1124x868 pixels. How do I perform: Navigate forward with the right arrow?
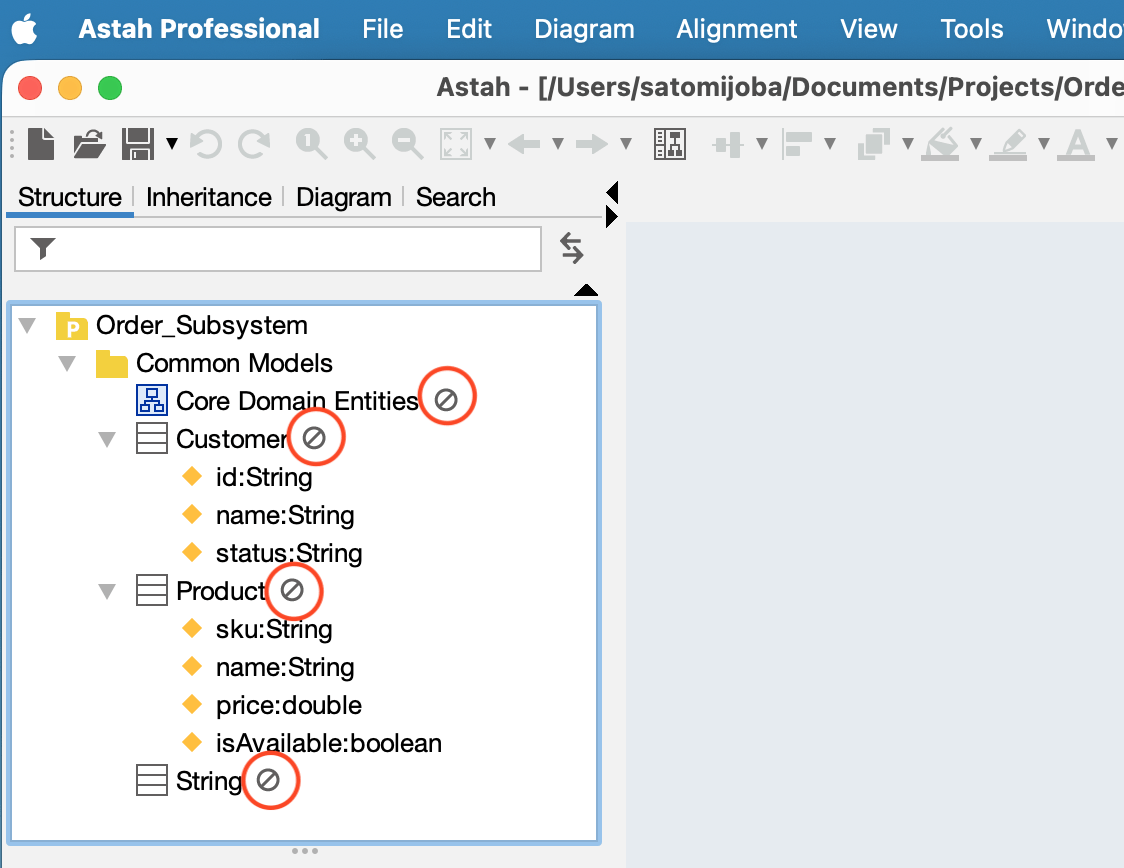pyautogui.click(x=592, y=144)
